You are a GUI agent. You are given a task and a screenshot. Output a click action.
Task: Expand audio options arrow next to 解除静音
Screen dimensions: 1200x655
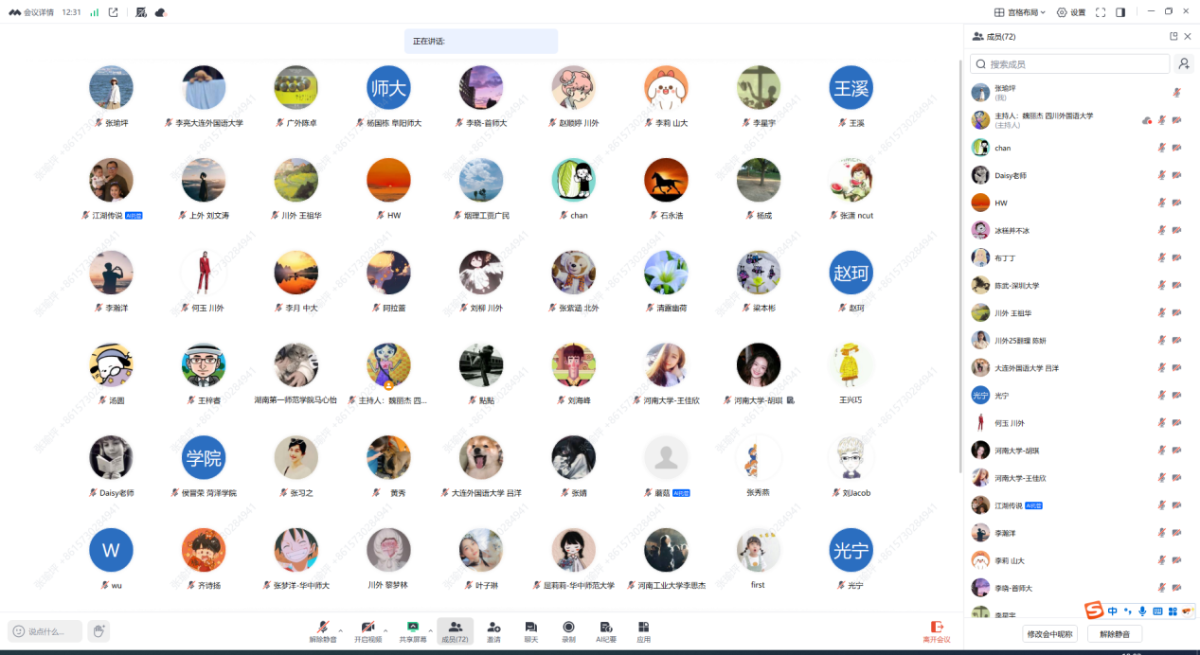point(340,630)
